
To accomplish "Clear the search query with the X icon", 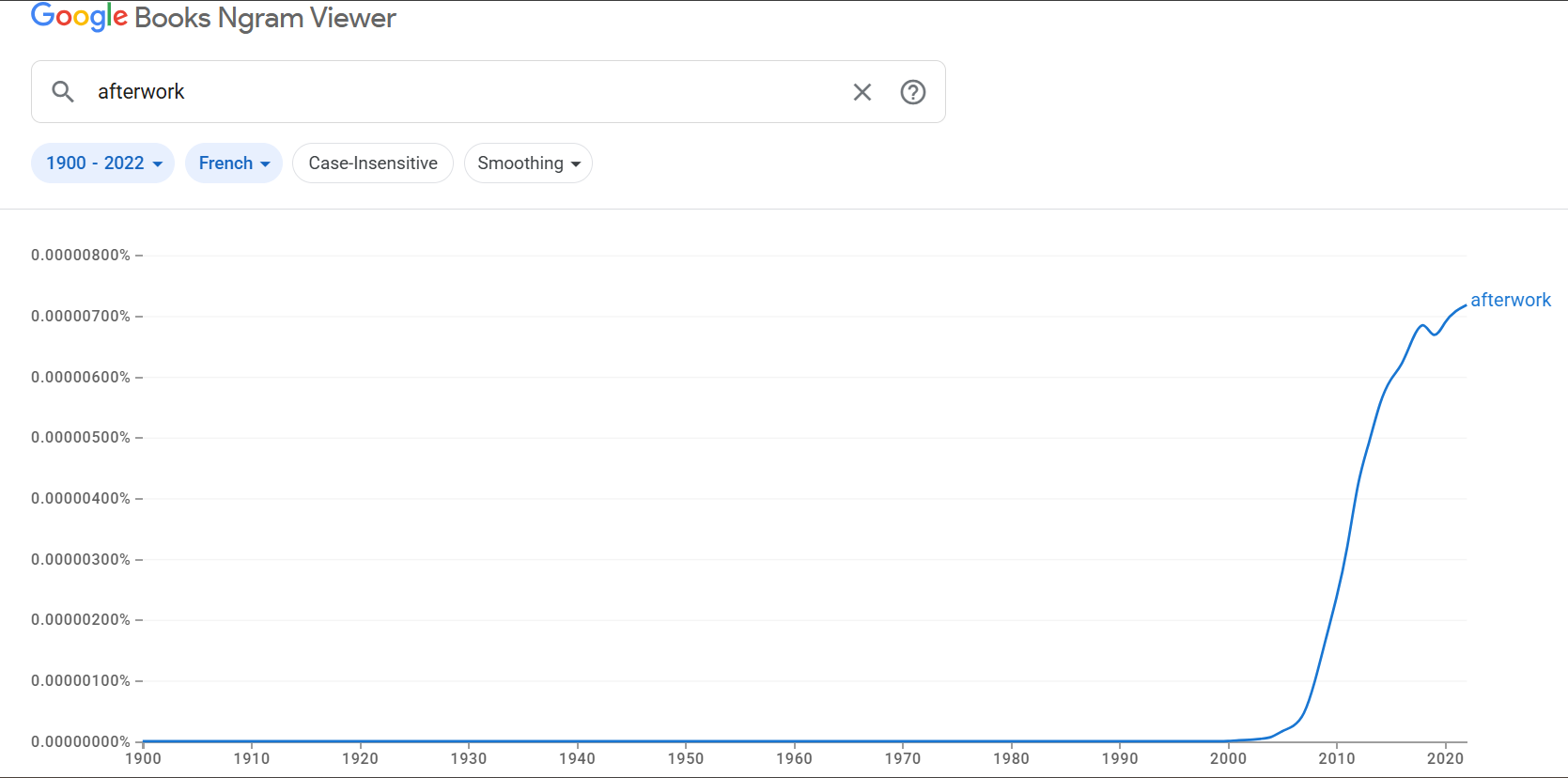I will tap(862, 92).
